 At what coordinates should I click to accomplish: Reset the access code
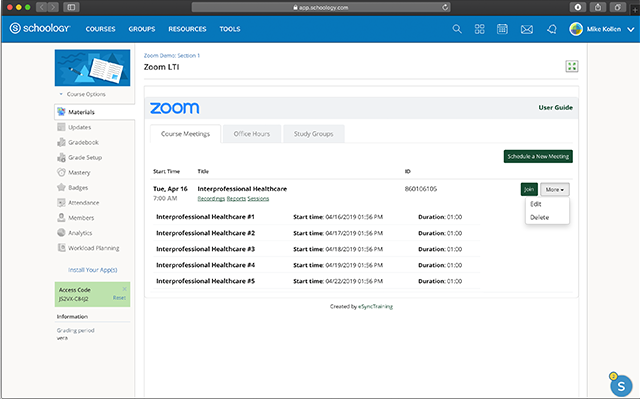pyautogui.click(x=119, y=298)
